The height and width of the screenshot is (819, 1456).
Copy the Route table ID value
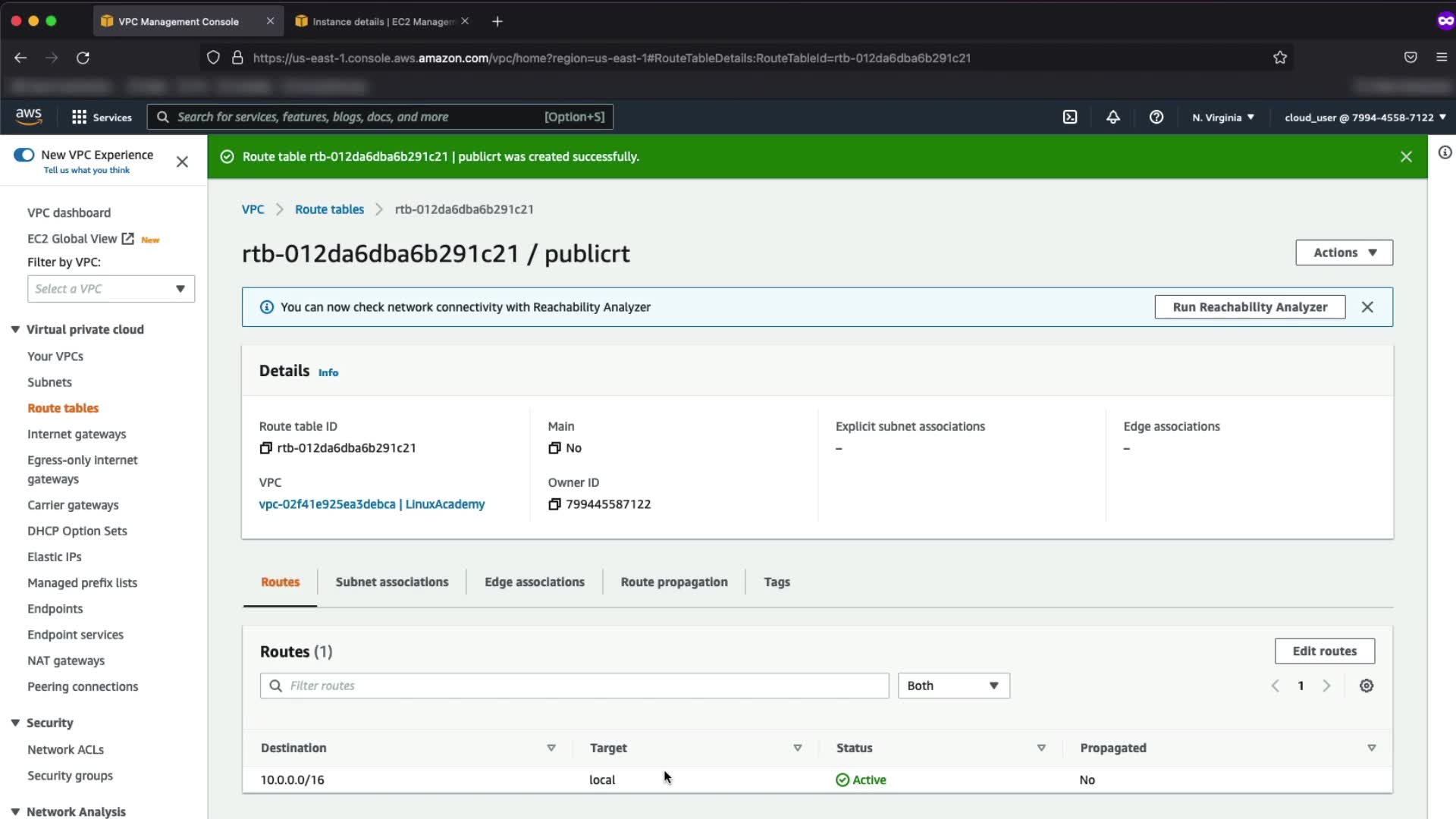point(265,448)
